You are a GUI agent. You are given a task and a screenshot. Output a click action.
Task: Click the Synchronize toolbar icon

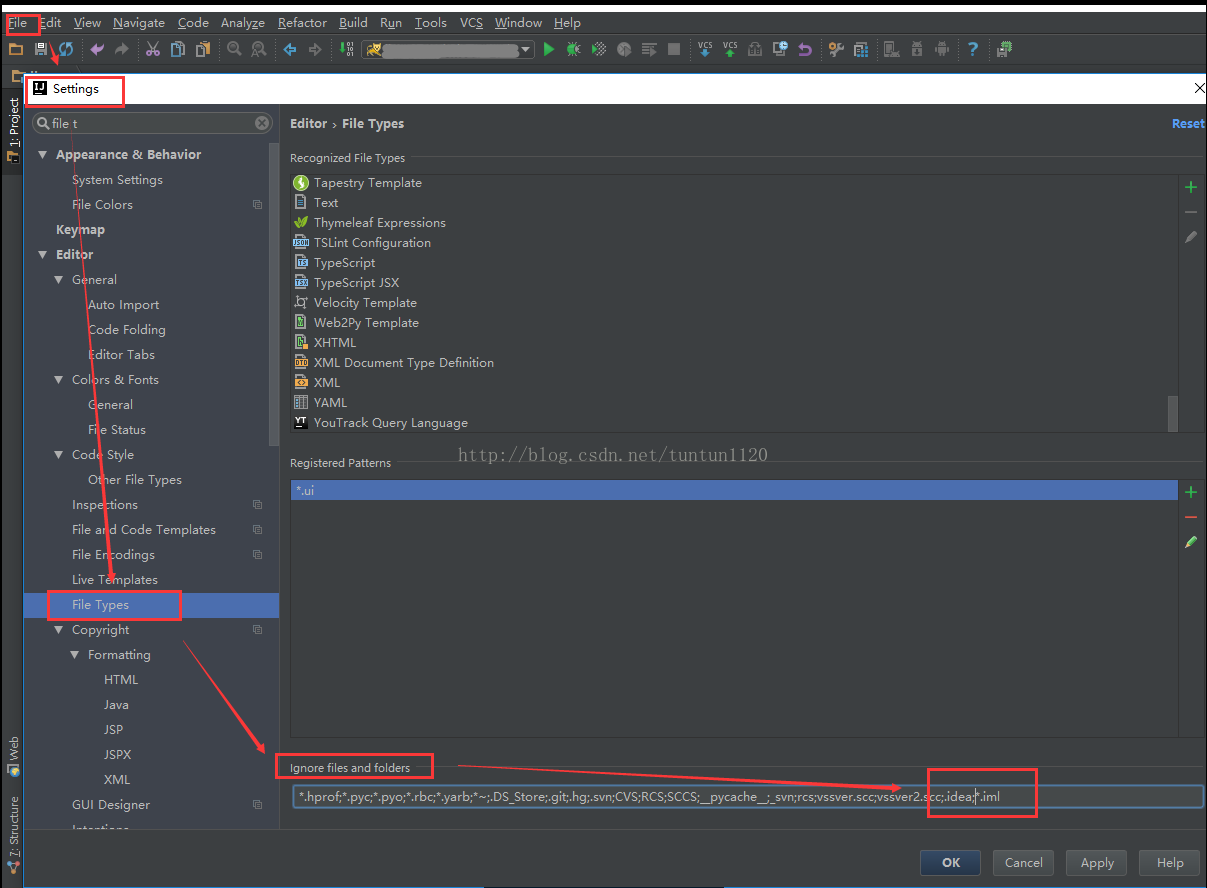[66, 49]
